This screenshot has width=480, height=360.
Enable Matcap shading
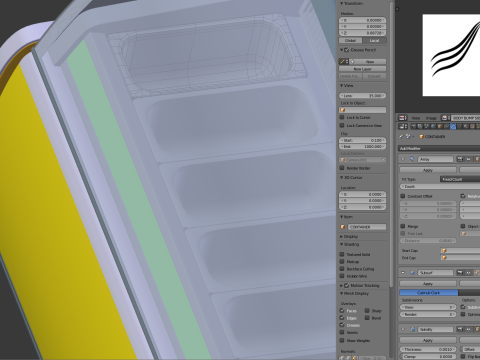click(x=342, y=262)
